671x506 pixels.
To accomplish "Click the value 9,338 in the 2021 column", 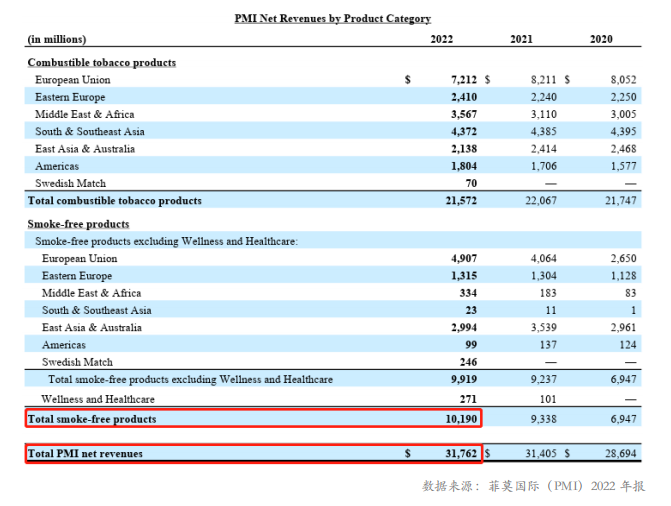I will (x=543, y=419).
